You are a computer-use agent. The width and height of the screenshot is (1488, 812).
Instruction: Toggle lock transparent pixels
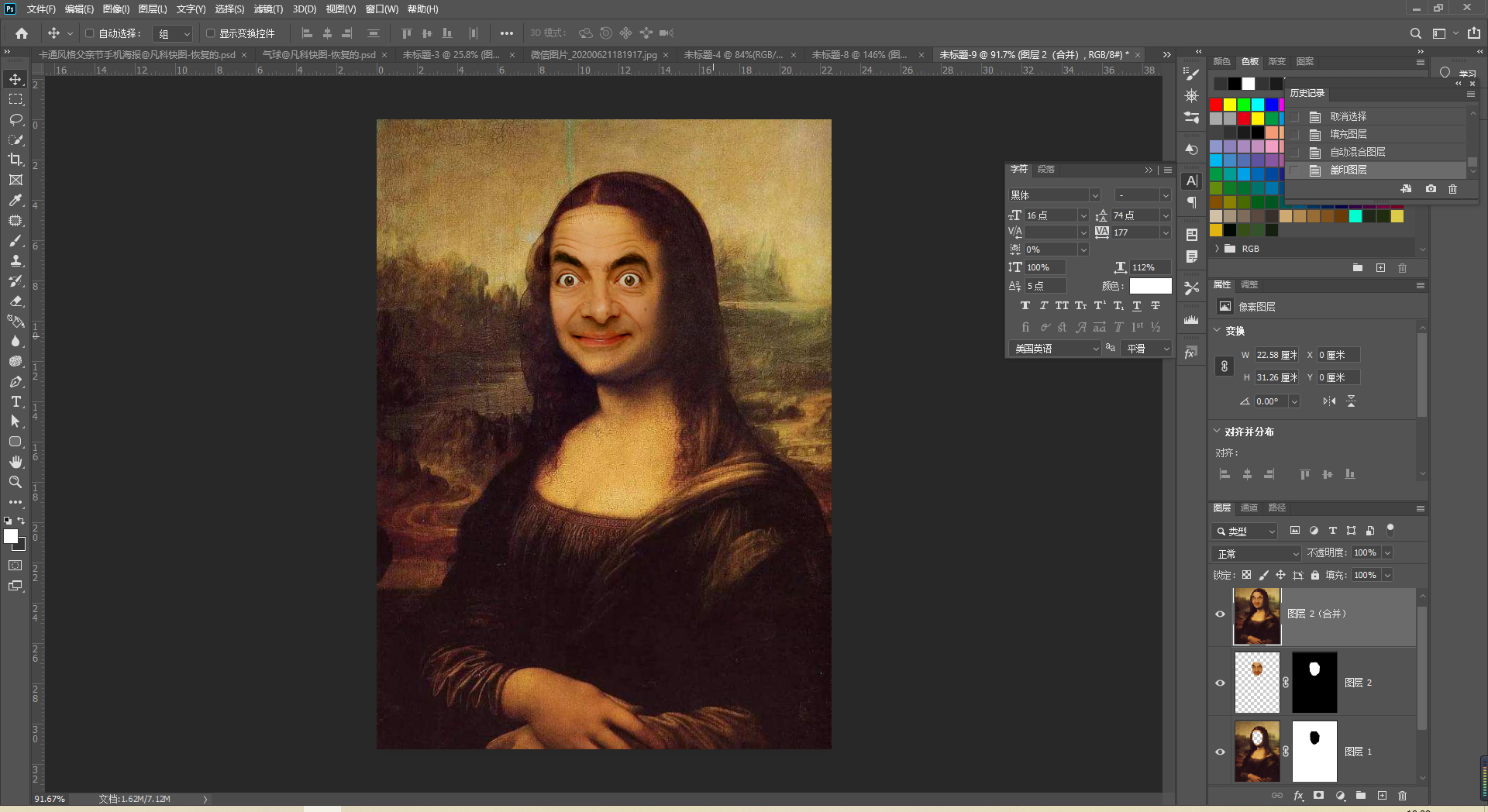[1246, 575]
